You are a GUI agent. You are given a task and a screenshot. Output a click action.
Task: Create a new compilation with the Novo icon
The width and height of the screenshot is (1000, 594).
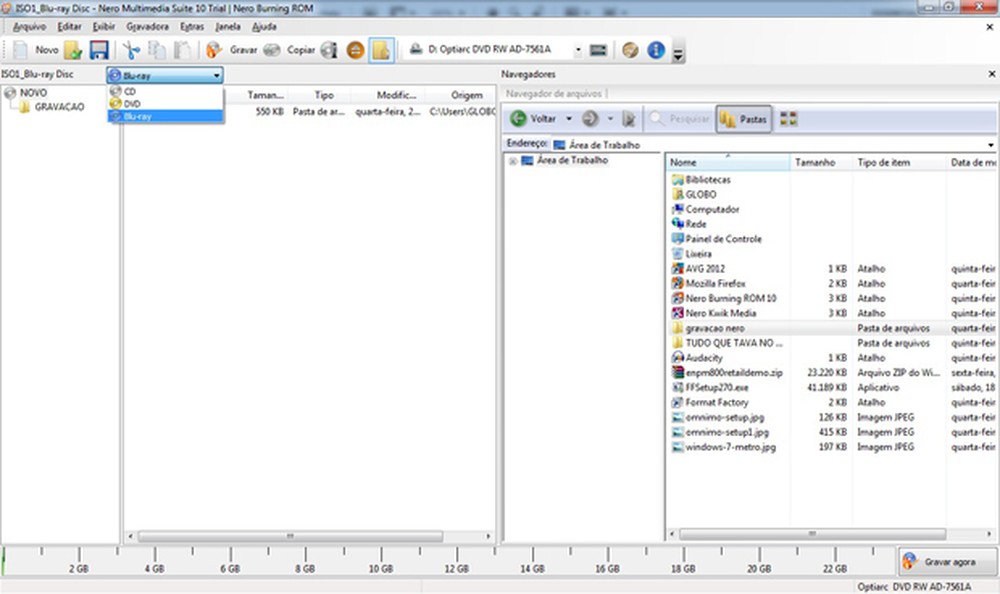35,50
